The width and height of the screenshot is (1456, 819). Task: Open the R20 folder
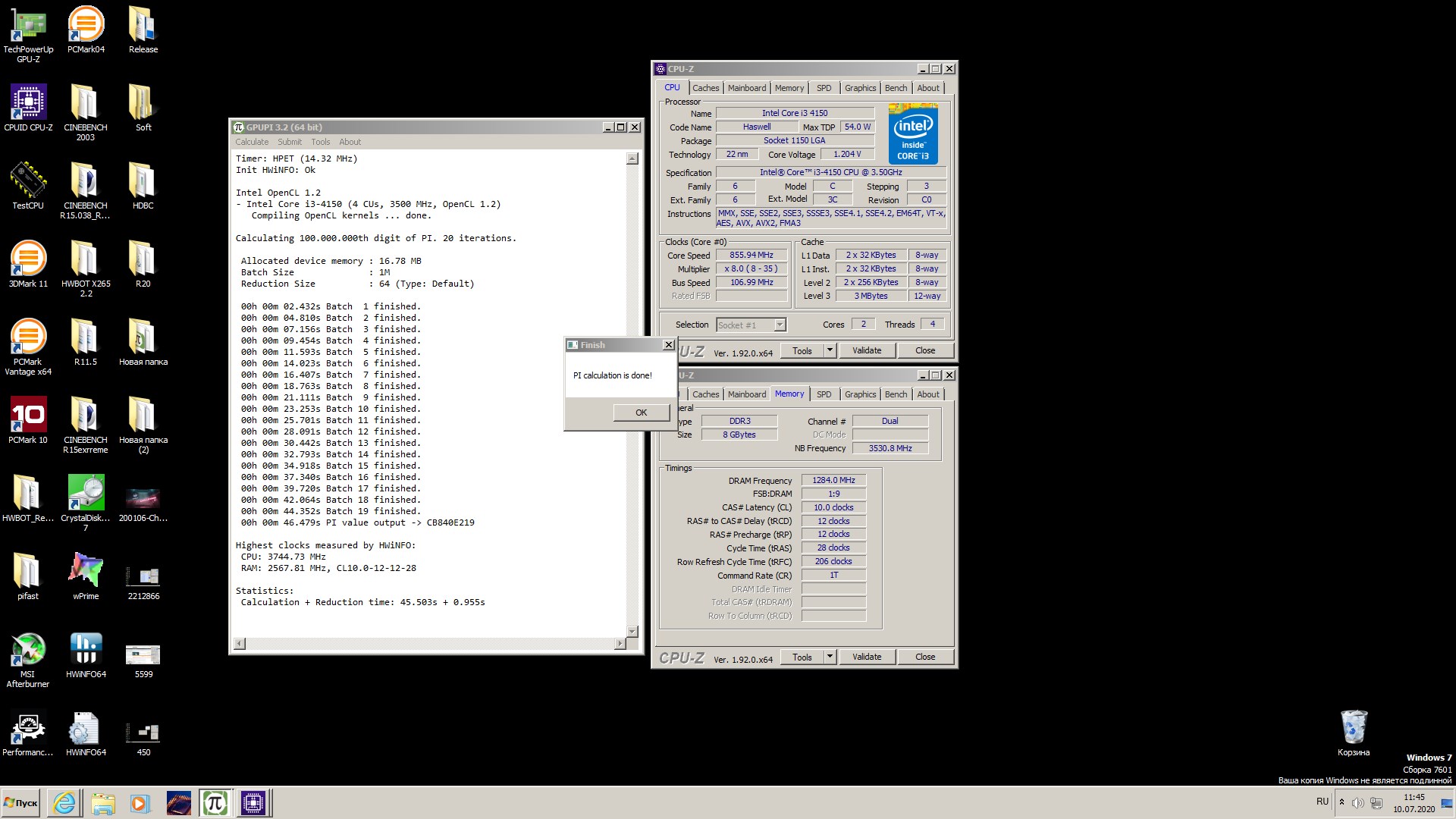pyautogui.click(x=143, y=263)
